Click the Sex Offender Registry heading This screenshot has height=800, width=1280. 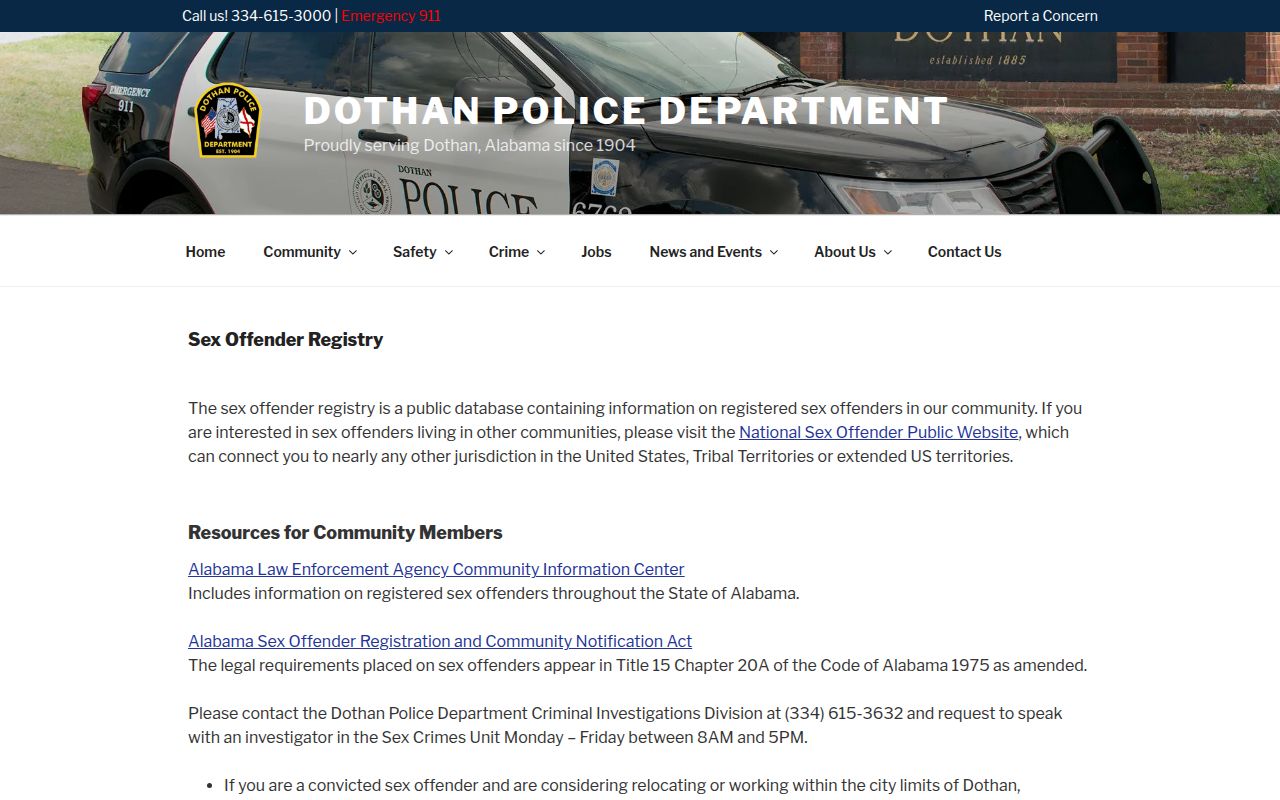pos(286,339)
